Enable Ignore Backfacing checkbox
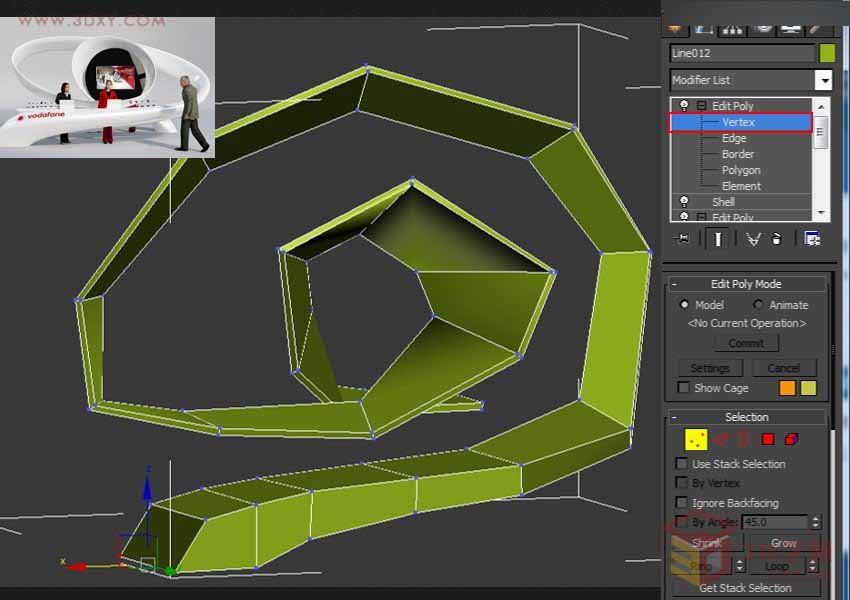Screen dimensions: 850x600 (x=681, y=502)
